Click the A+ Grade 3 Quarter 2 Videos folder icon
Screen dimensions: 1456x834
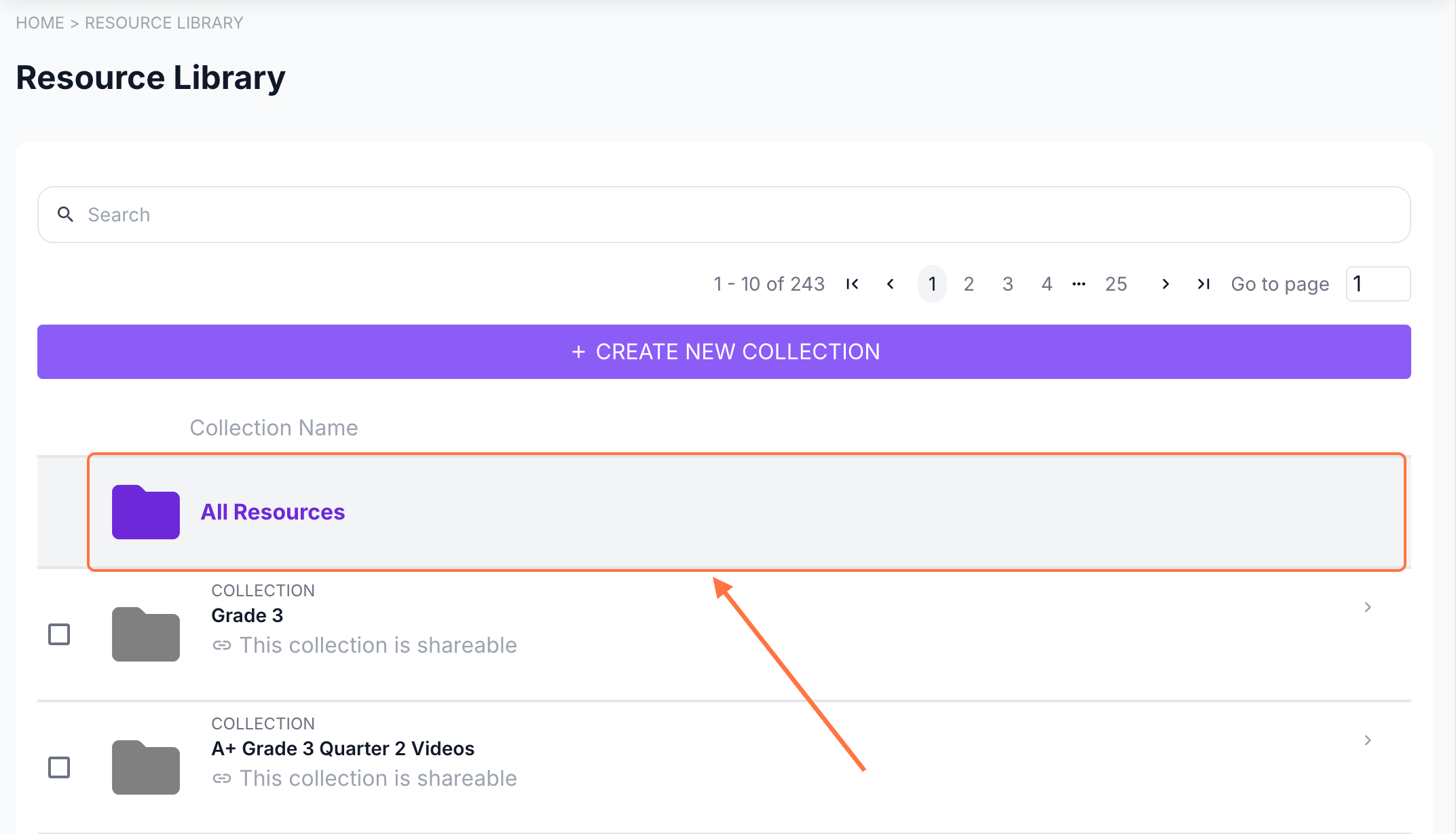pyautogui.click(x=145, y=767)
